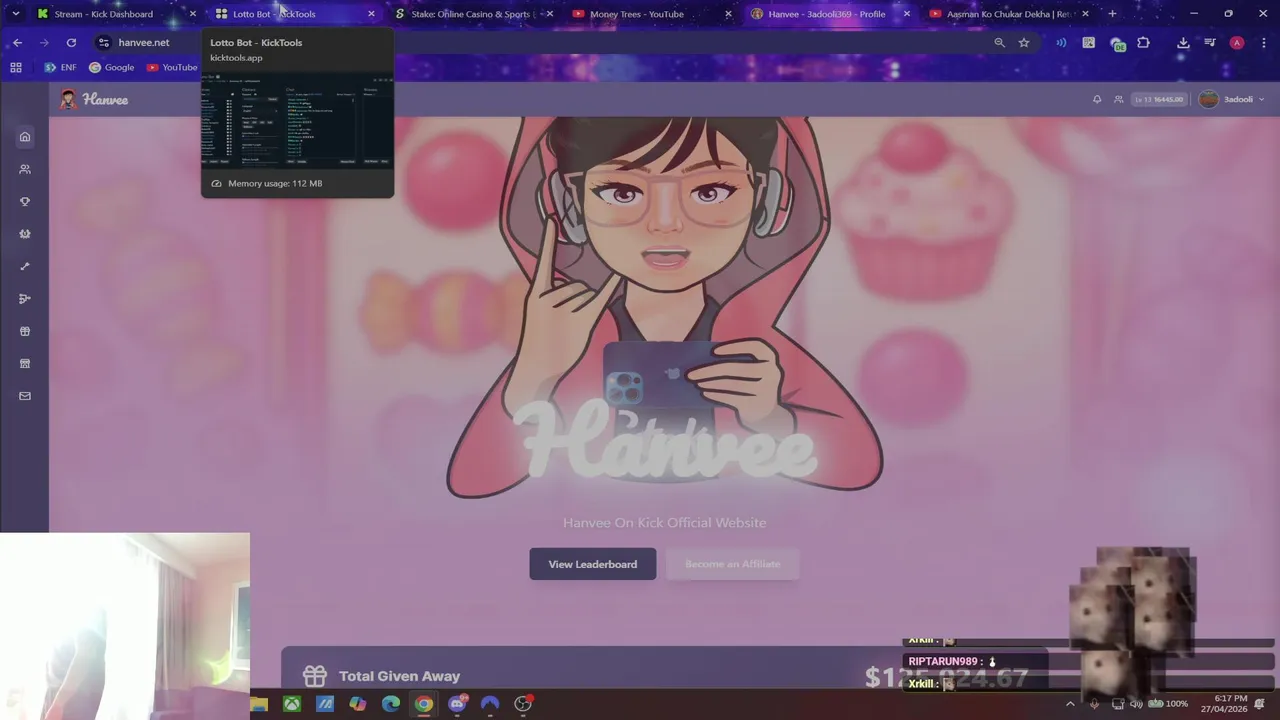
Task: Open the Home icon in Hanvee sidebar
Action: pyautogui.click(x=25, y=137)
